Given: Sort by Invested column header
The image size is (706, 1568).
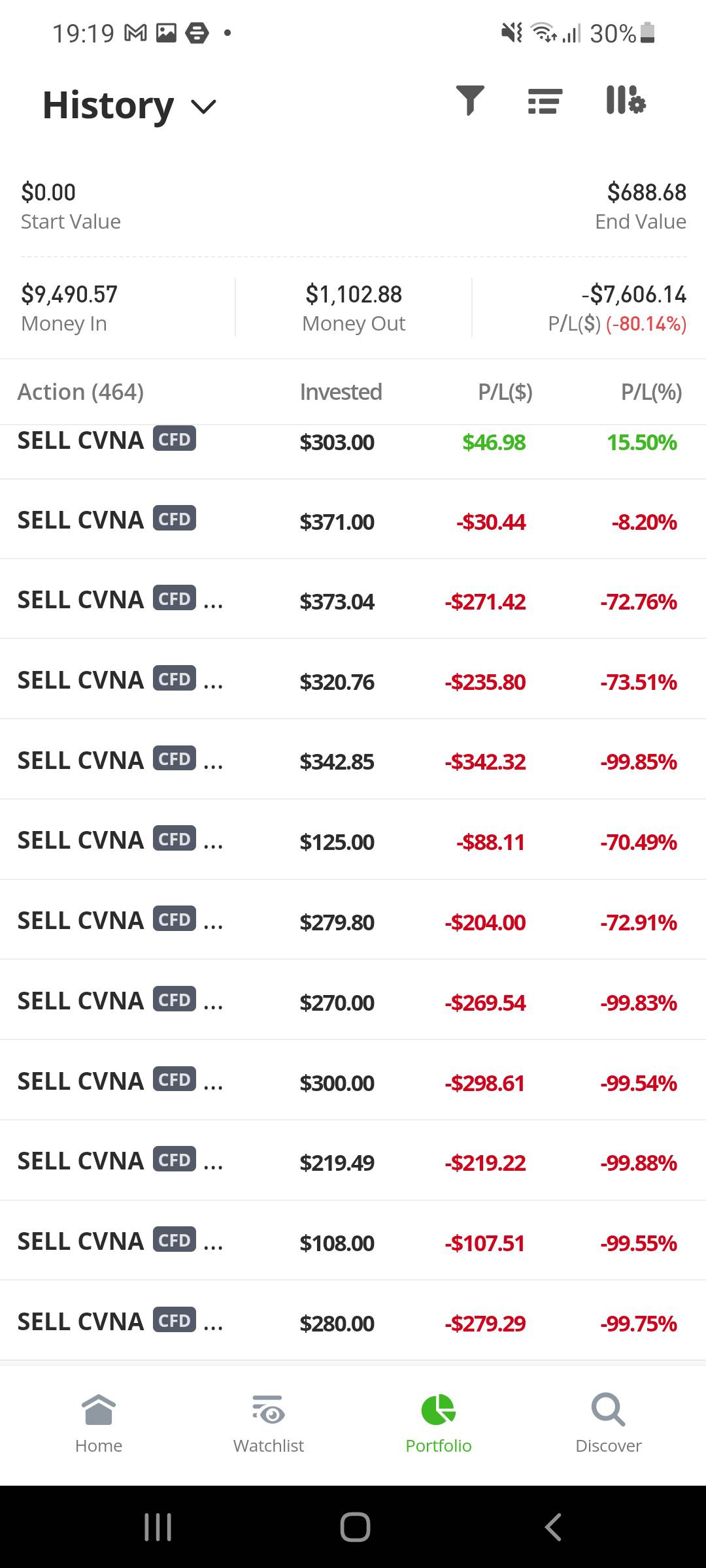Looking at the screenshot, I should click(x=341, y=392).
